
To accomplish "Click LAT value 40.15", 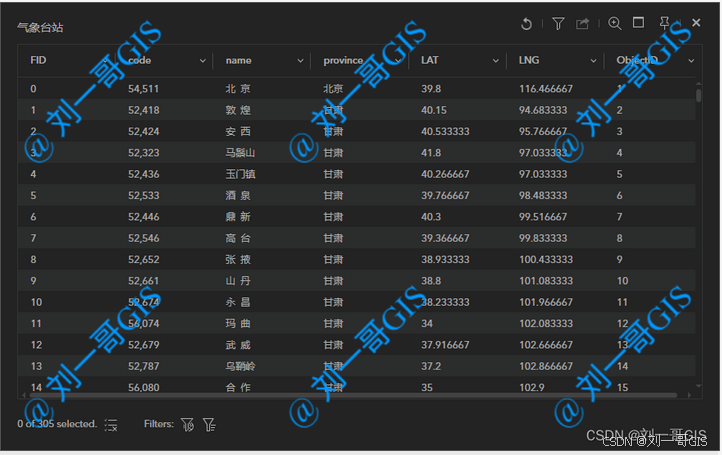I will 434,110.
